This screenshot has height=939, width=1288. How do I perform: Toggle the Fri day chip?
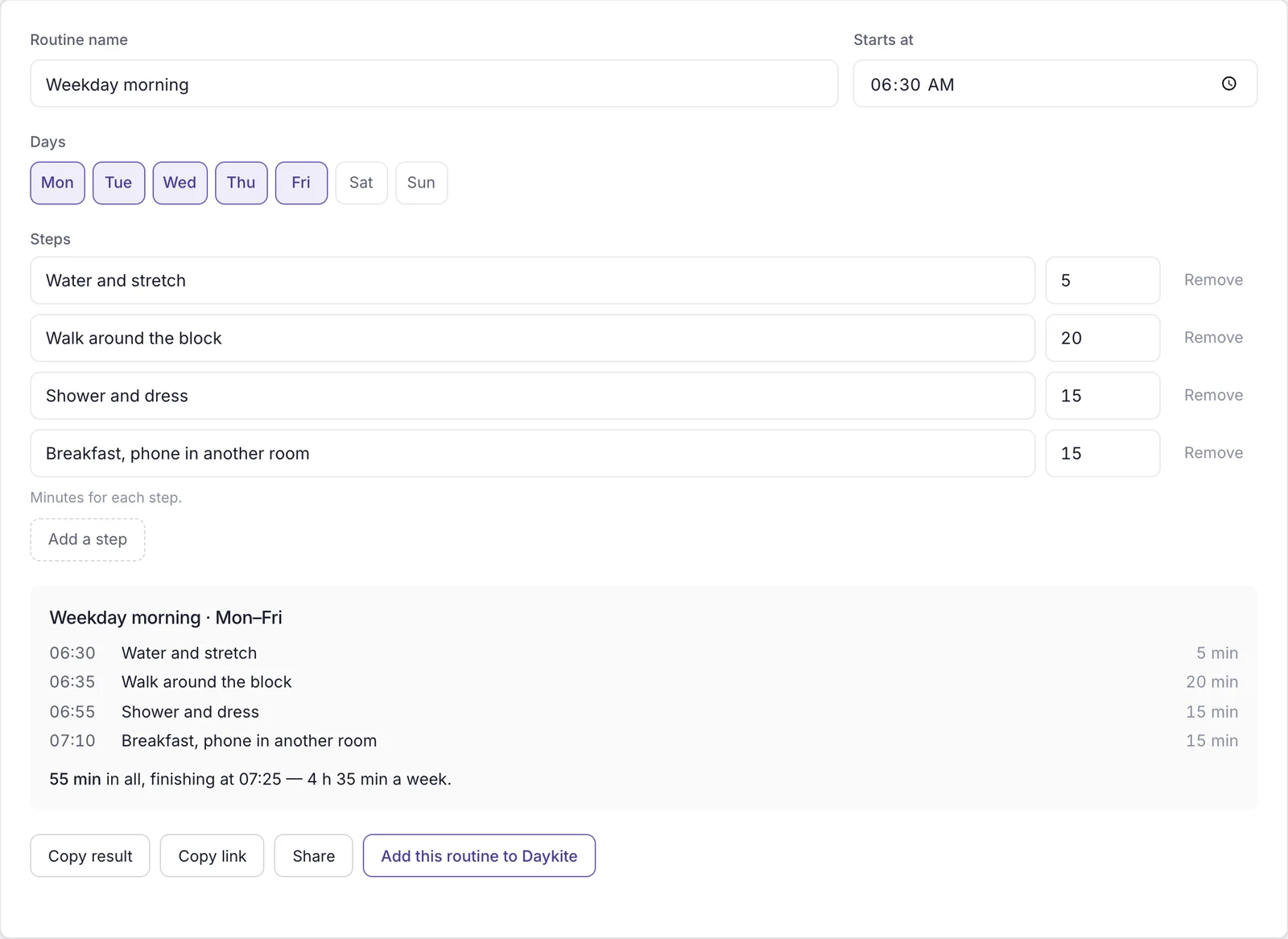coord(301,183)
